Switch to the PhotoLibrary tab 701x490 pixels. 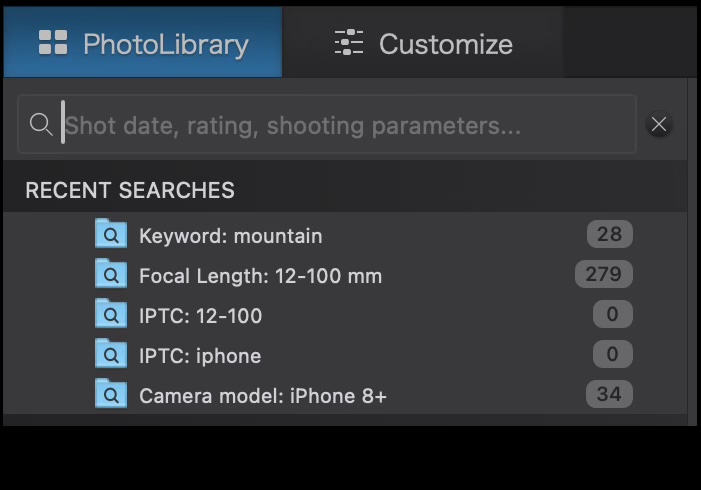[x=143, y=43]
